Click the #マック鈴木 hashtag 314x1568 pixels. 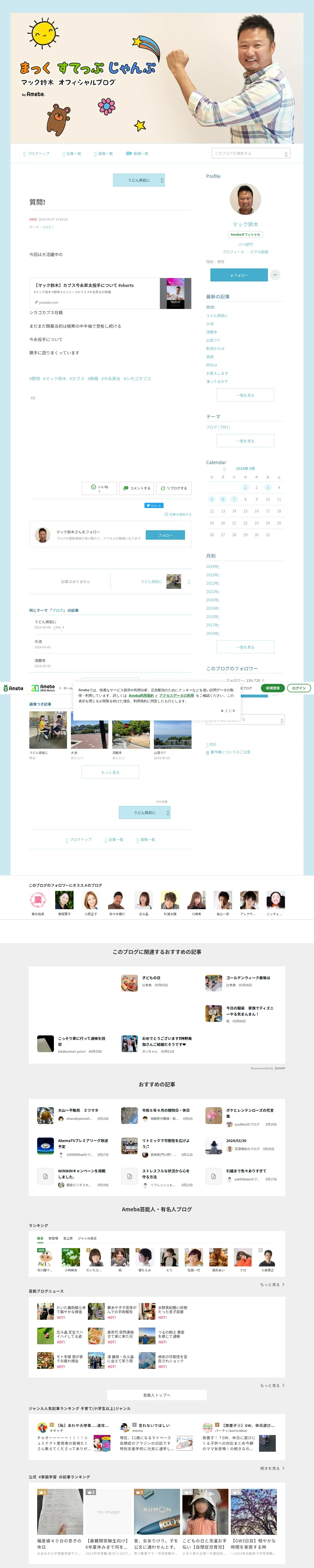tap(55, 379)
